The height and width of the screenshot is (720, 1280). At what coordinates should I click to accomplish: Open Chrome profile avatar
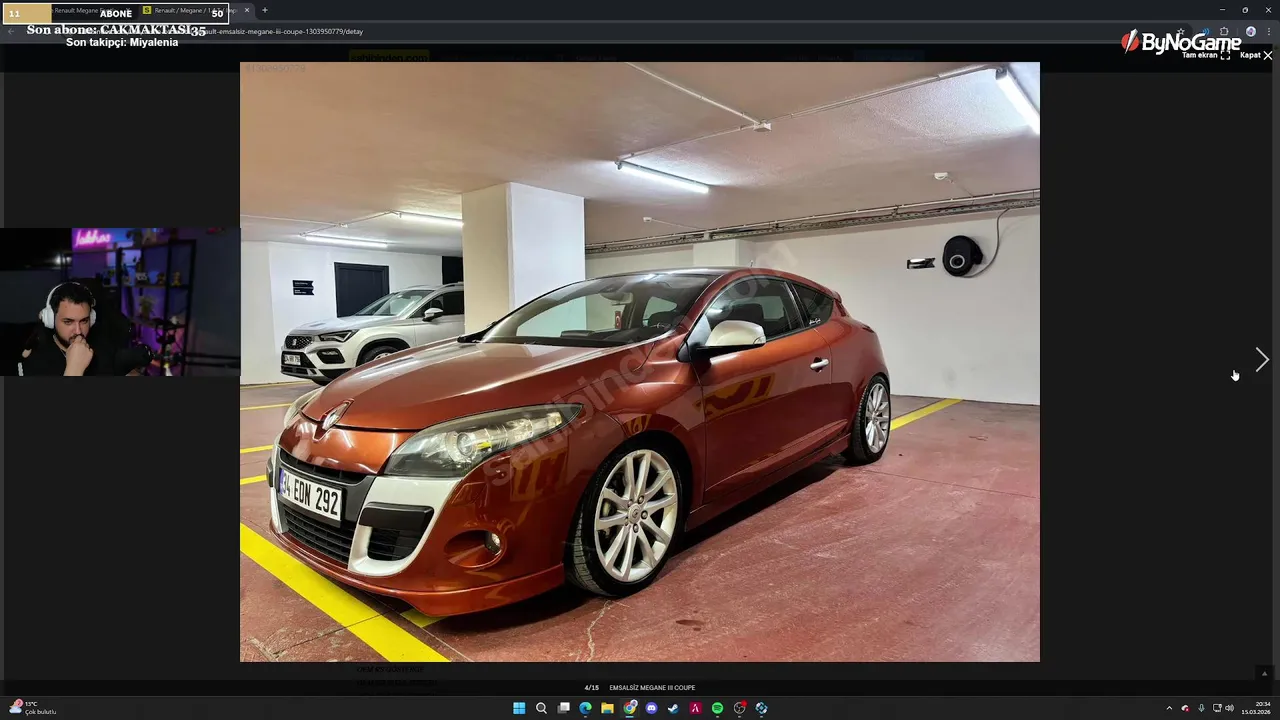click(x=1250, y=31)
